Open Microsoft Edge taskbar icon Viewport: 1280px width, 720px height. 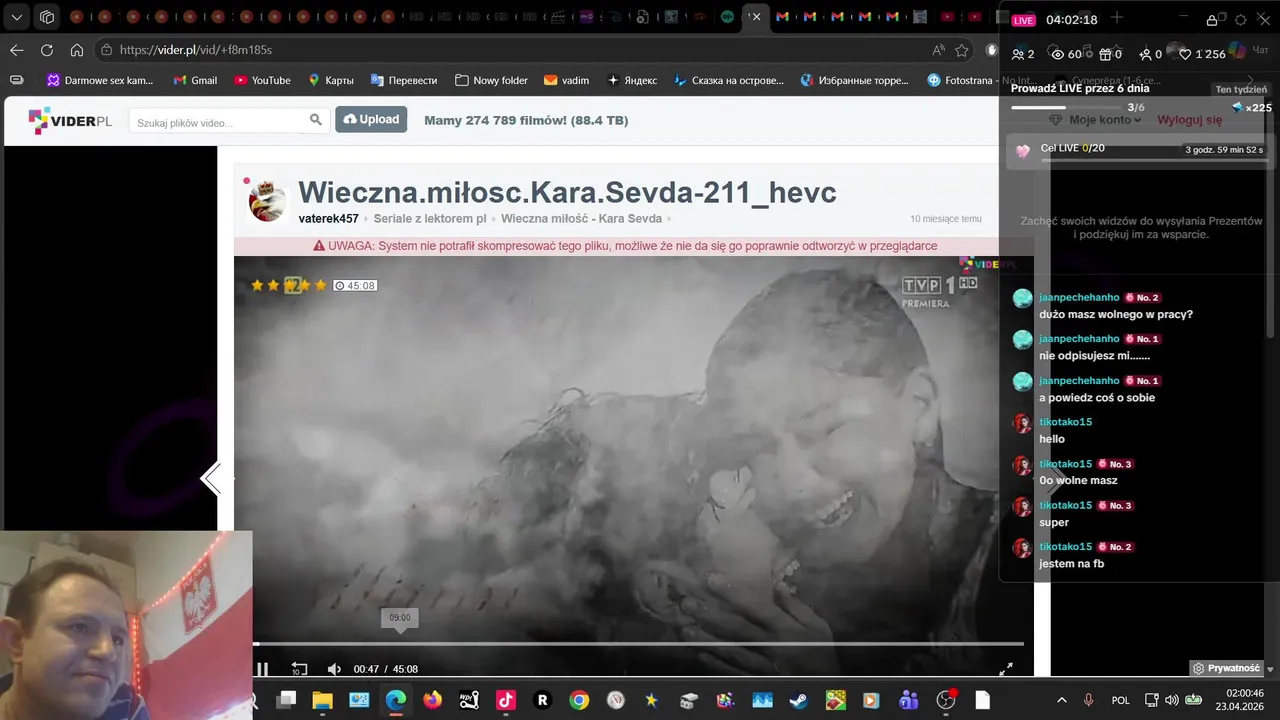click(396, 700)
